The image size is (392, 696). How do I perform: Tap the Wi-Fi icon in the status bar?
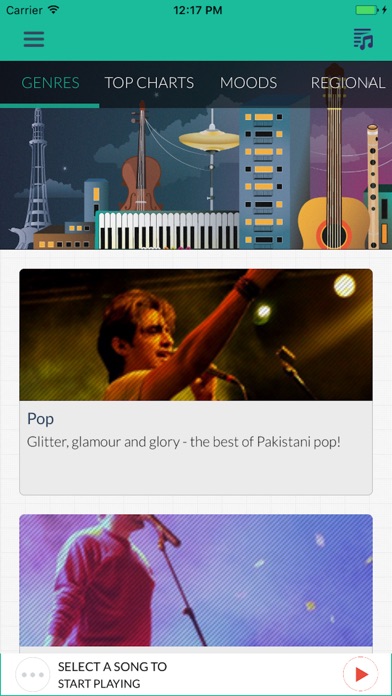(x=54, y=10)
